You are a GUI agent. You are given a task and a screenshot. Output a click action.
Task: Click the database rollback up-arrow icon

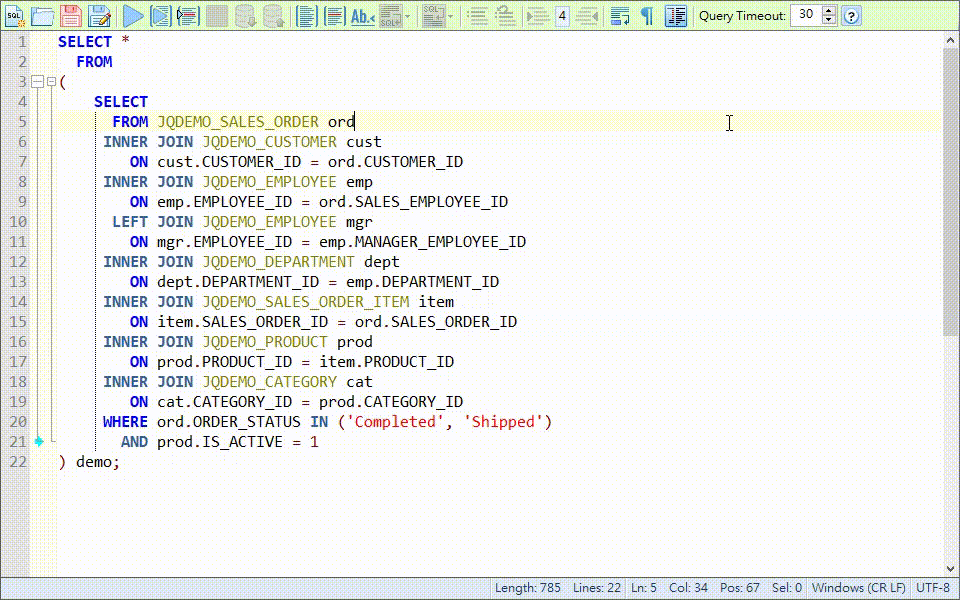tap(274, 16)
